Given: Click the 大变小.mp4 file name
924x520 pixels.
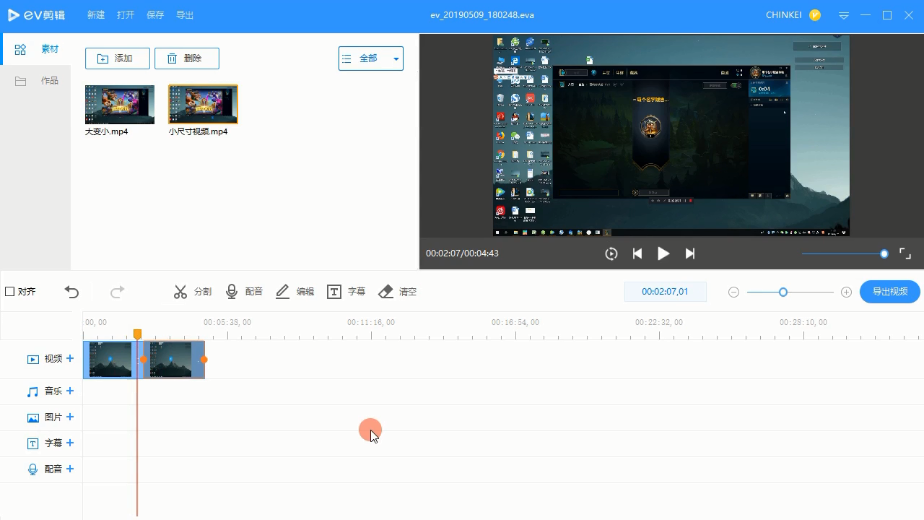Looking at the screenshot, I should (106, 131).
